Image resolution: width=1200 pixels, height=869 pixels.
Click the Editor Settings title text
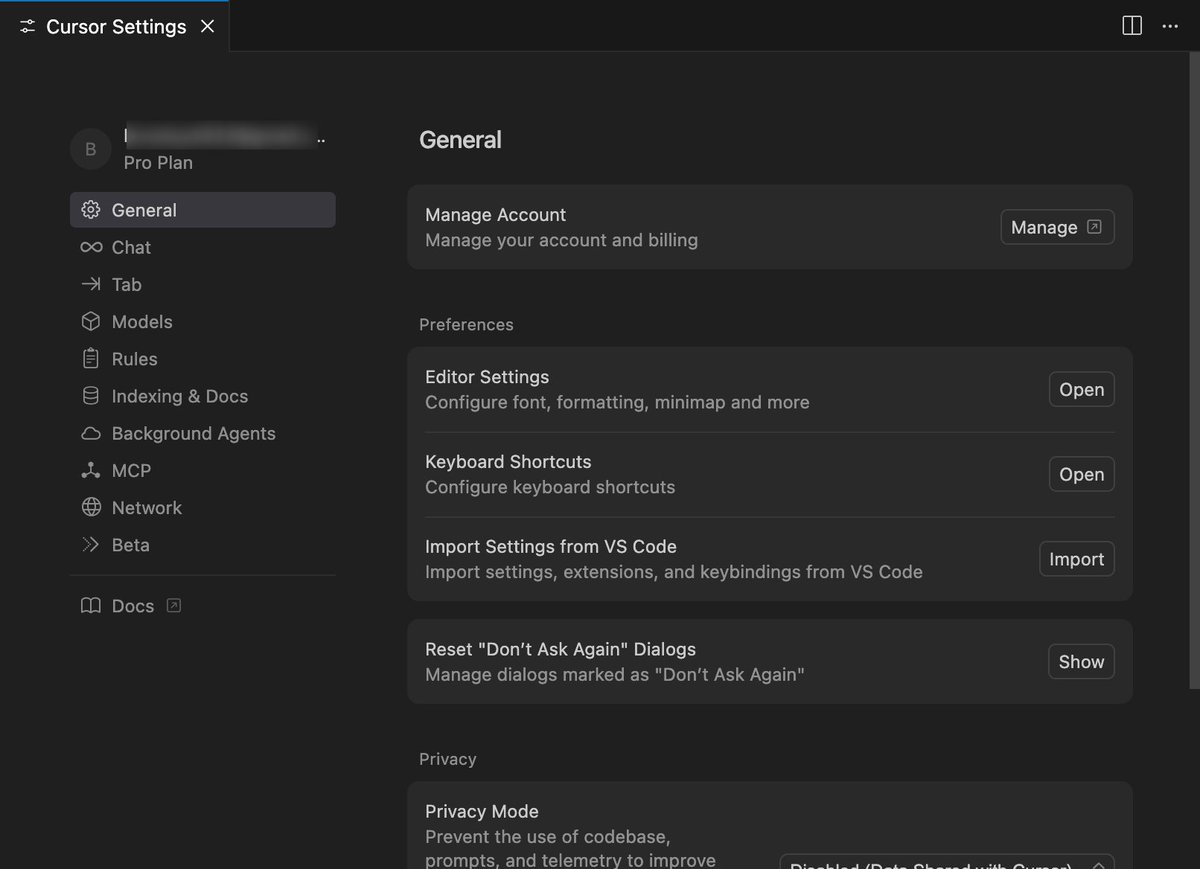coord(487,377)
